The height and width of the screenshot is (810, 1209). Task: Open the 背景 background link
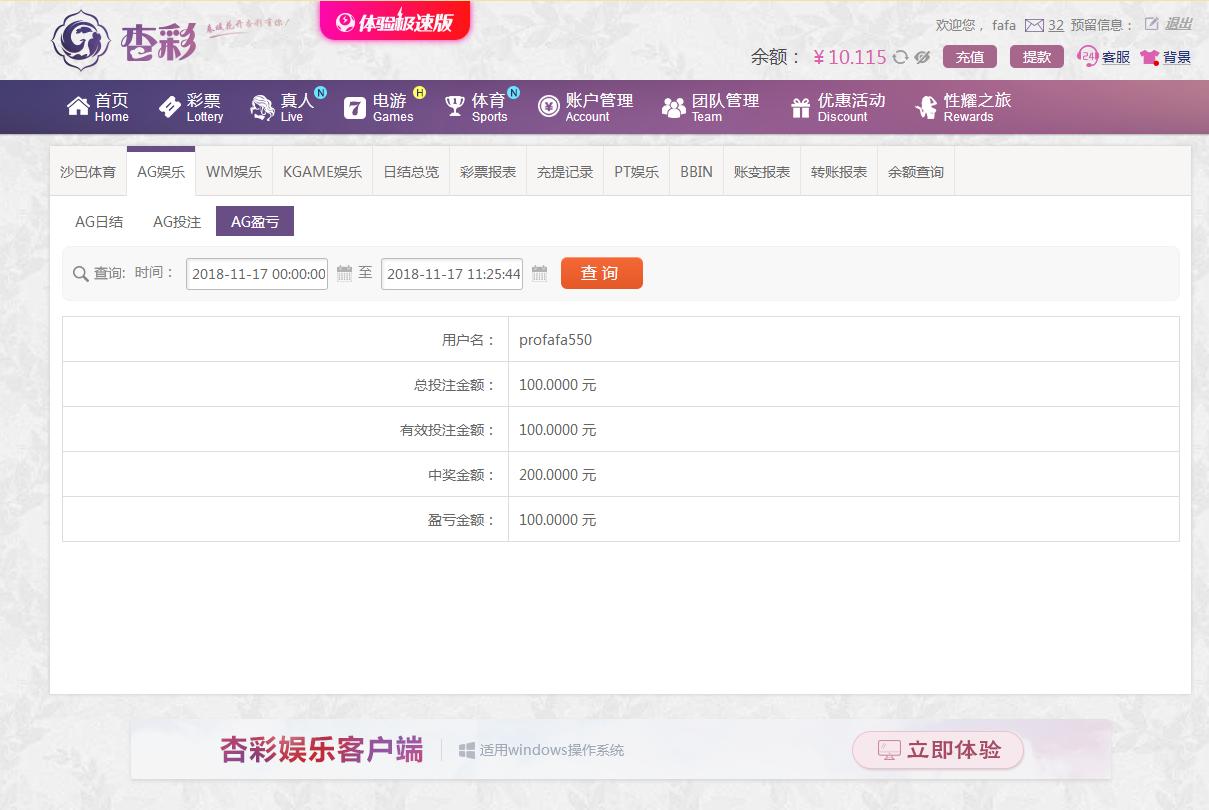1177,57
